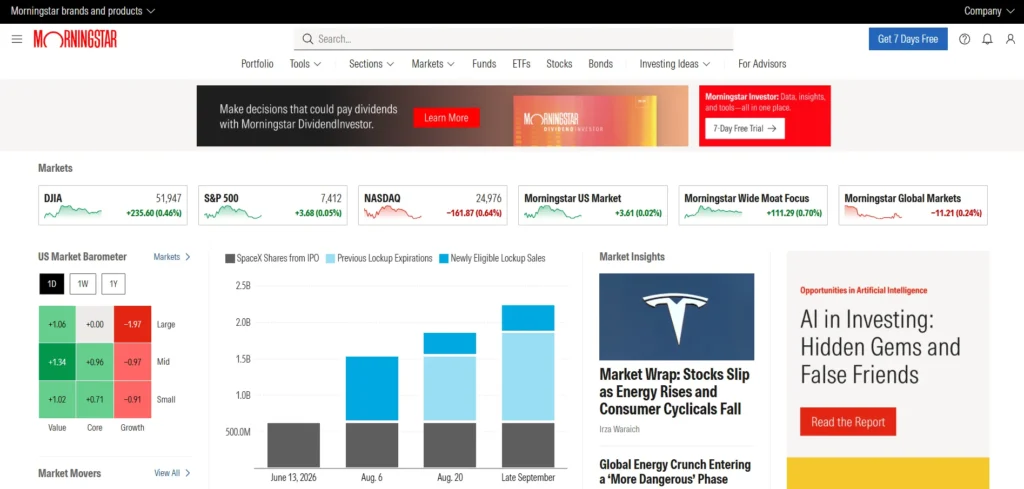The width and height of the screenshot is (1024, 489).
Task: Open the ETFs nav item
Action: 521,64
